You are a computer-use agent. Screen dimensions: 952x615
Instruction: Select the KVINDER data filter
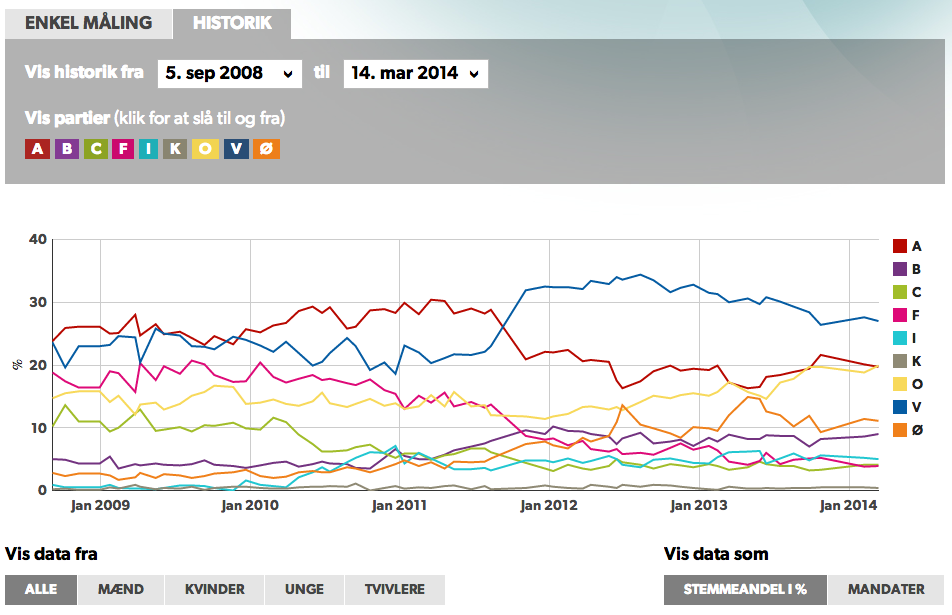[x=214, y=590]
